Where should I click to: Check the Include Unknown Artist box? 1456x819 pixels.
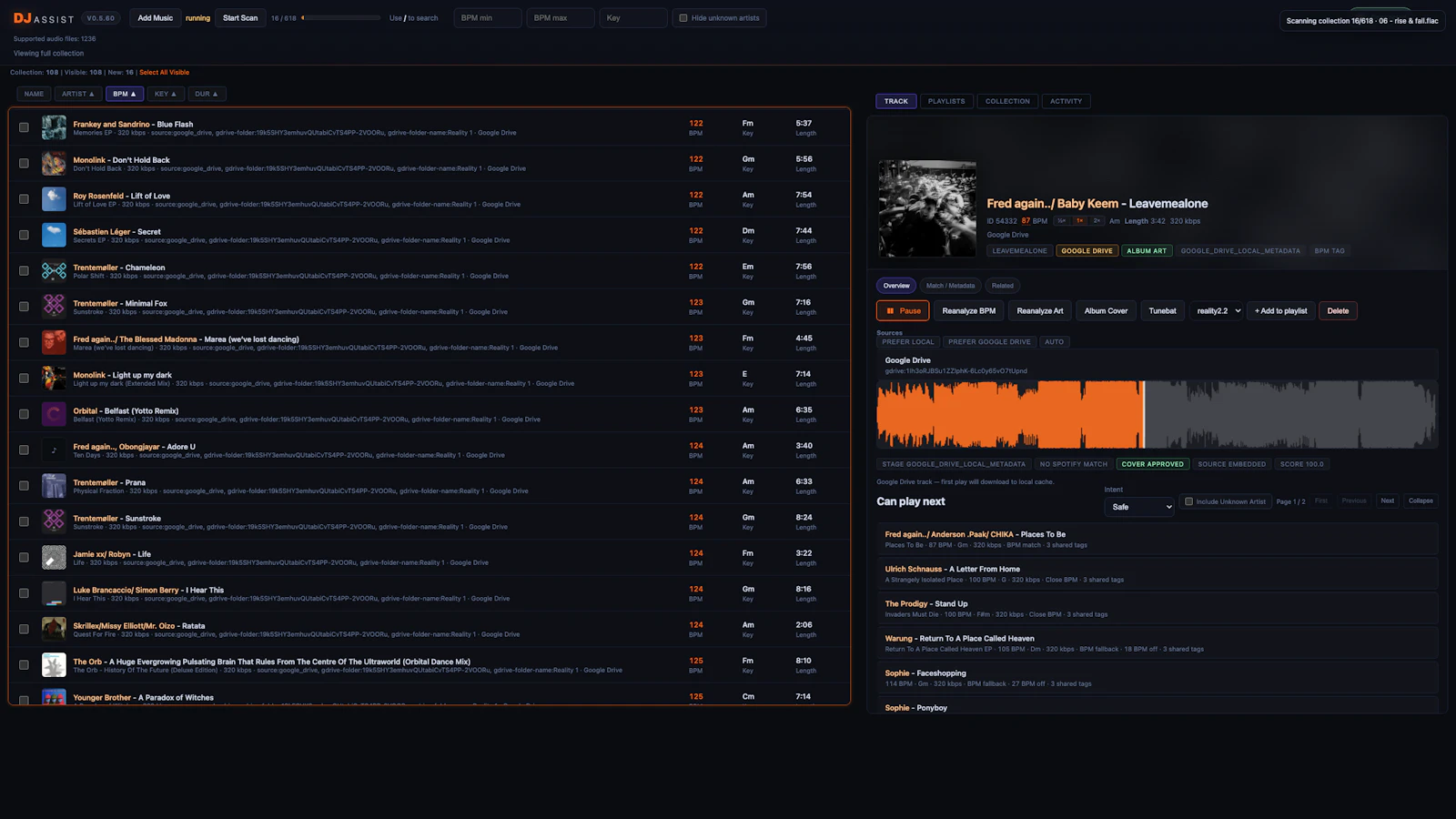click(1188, 501)
